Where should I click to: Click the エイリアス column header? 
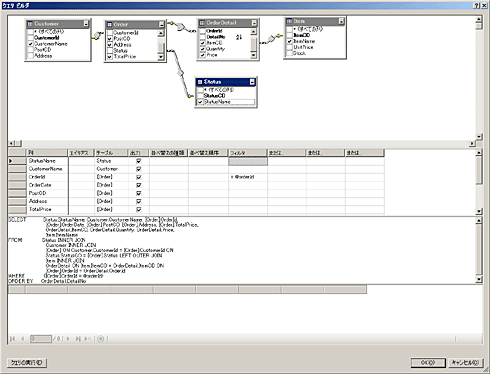[81, 153]
